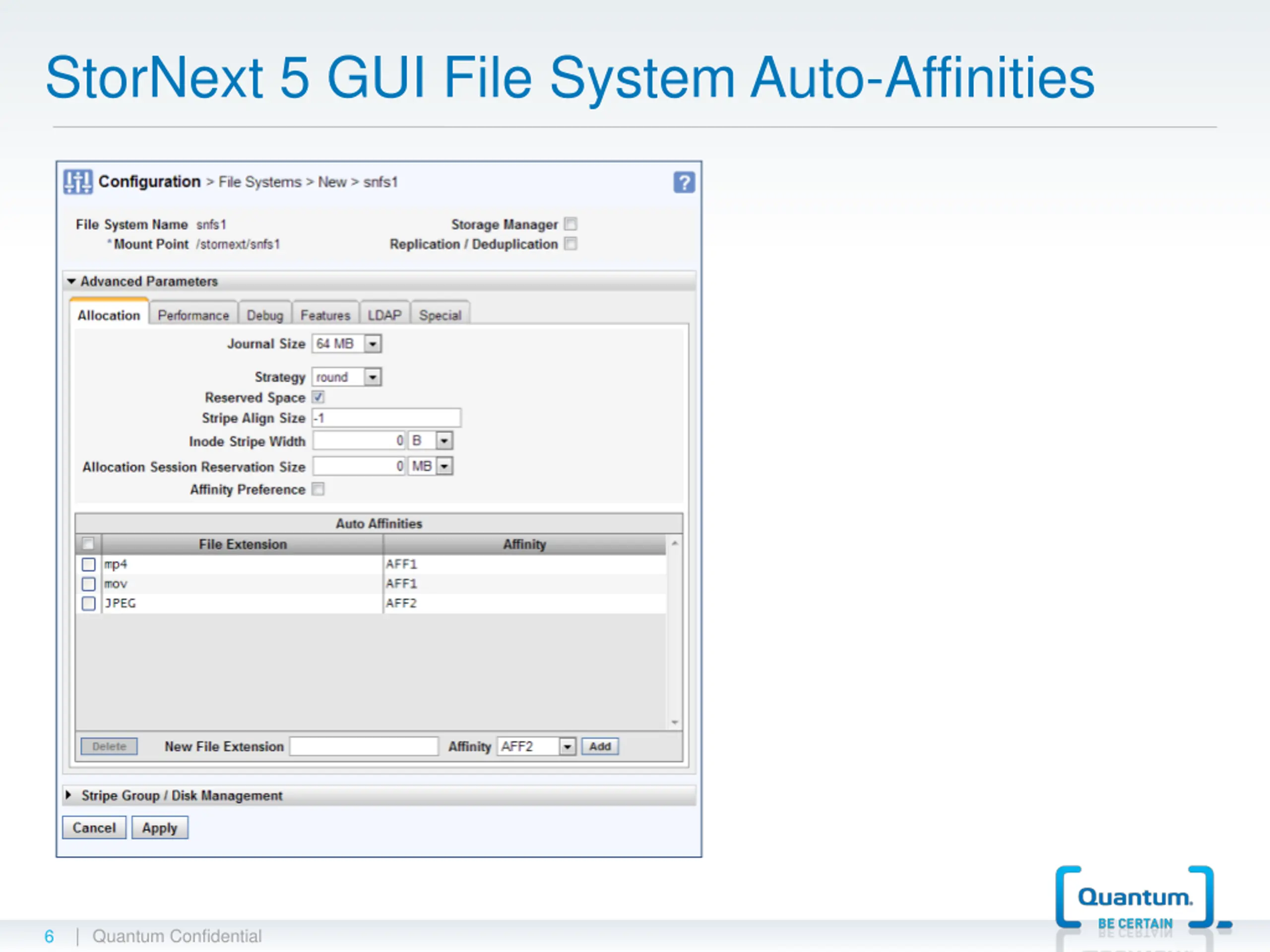Switch to the Debug tab

click(x=265, y=315)
